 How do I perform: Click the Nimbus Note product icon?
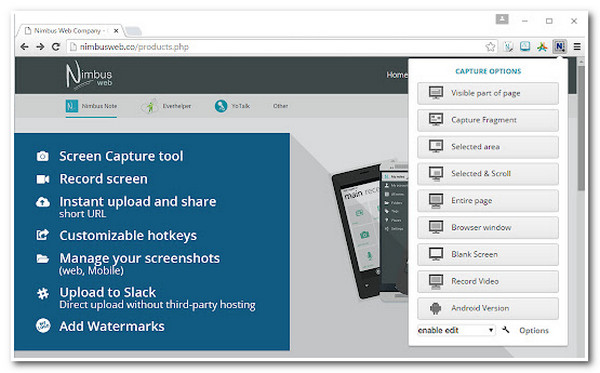tap(72, 106)
